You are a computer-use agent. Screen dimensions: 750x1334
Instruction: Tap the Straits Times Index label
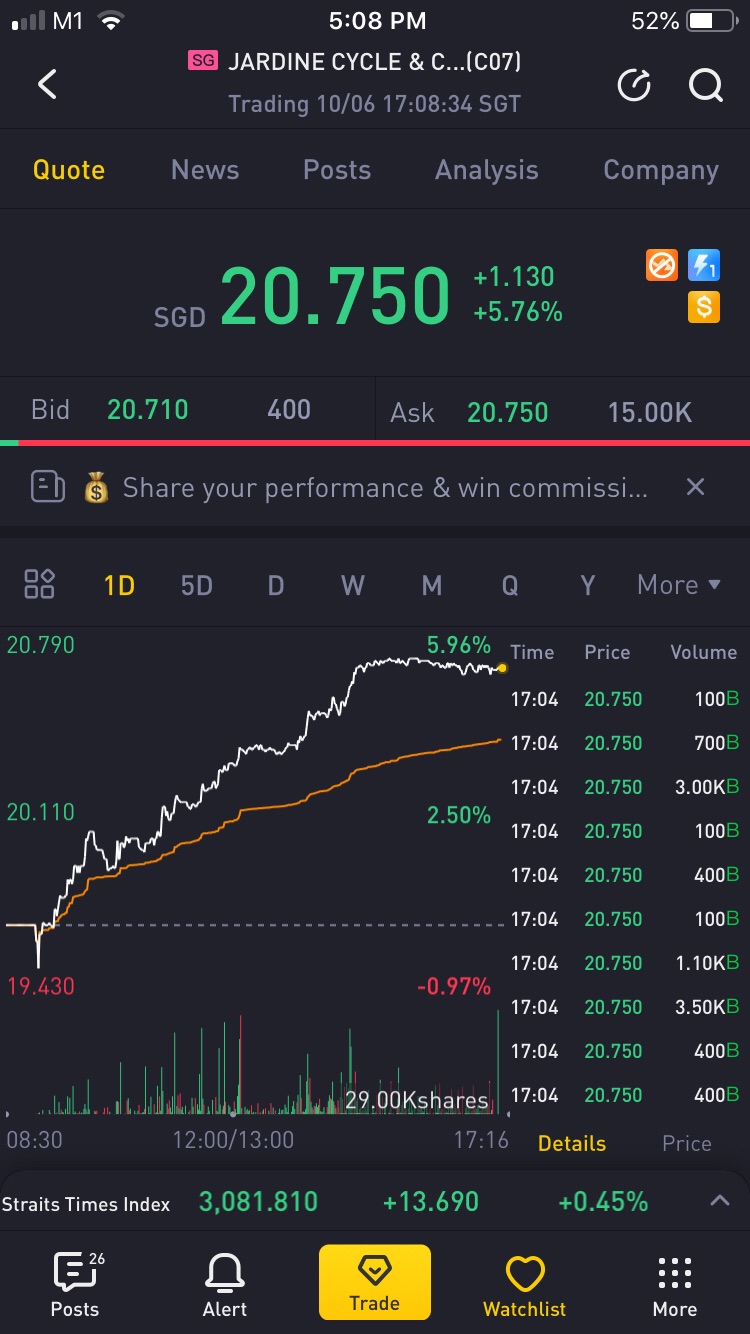(86, 1204)
